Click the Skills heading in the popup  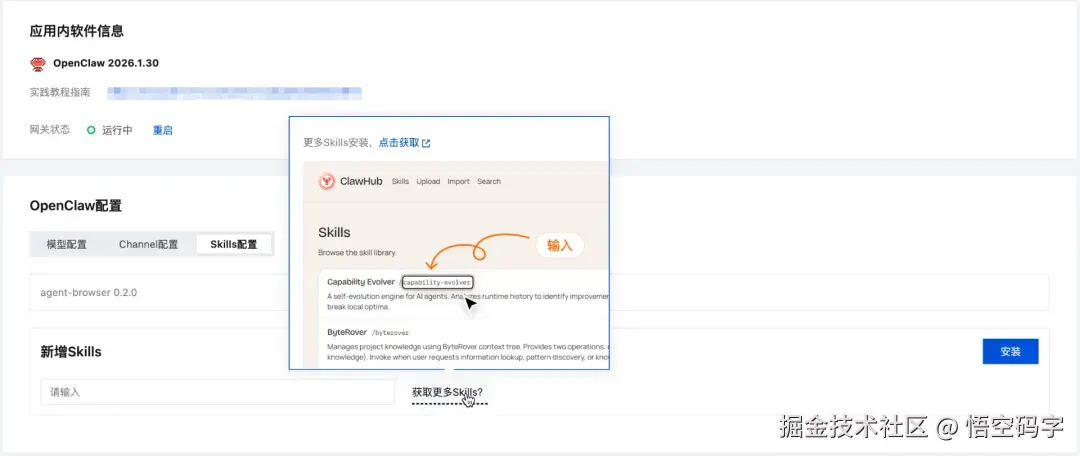pyautogui.click(x=334, y=232)
